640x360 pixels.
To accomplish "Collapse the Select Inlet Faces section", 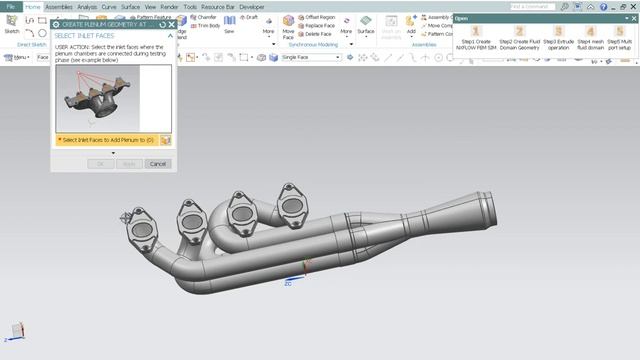I will click(x=170, y=36).
